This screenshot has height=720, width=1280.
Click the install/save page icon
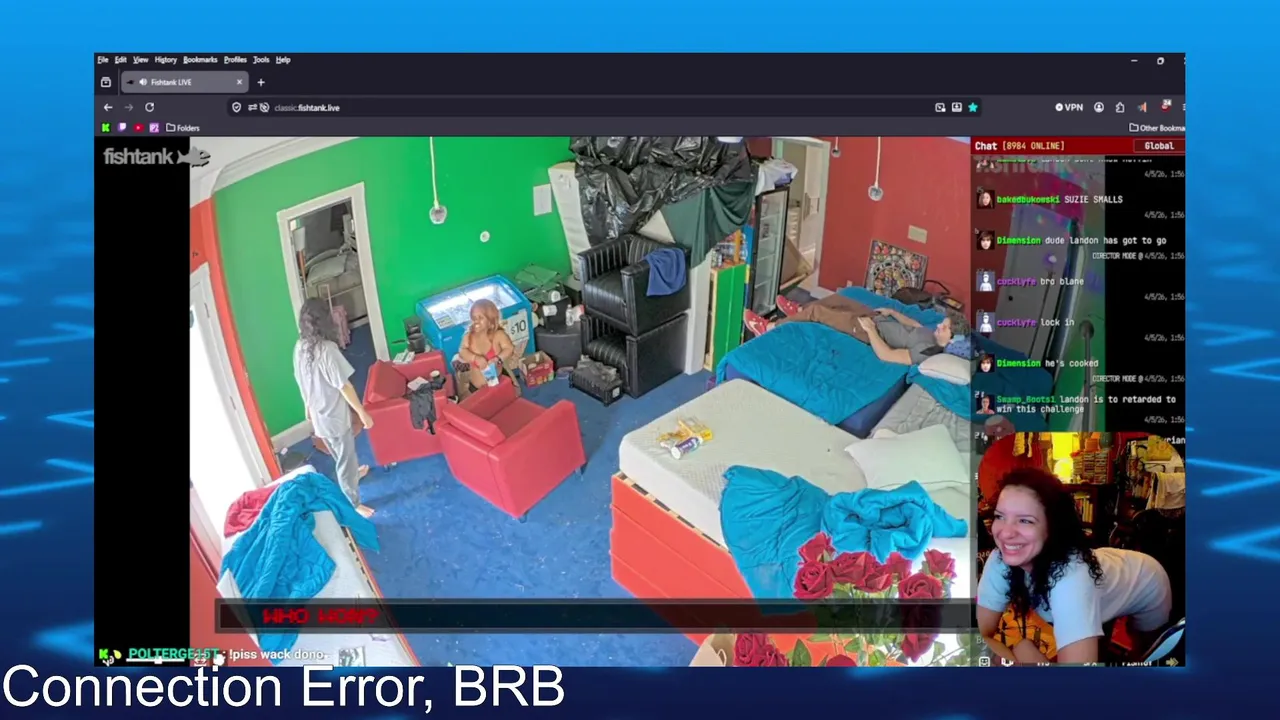point(956,107)
